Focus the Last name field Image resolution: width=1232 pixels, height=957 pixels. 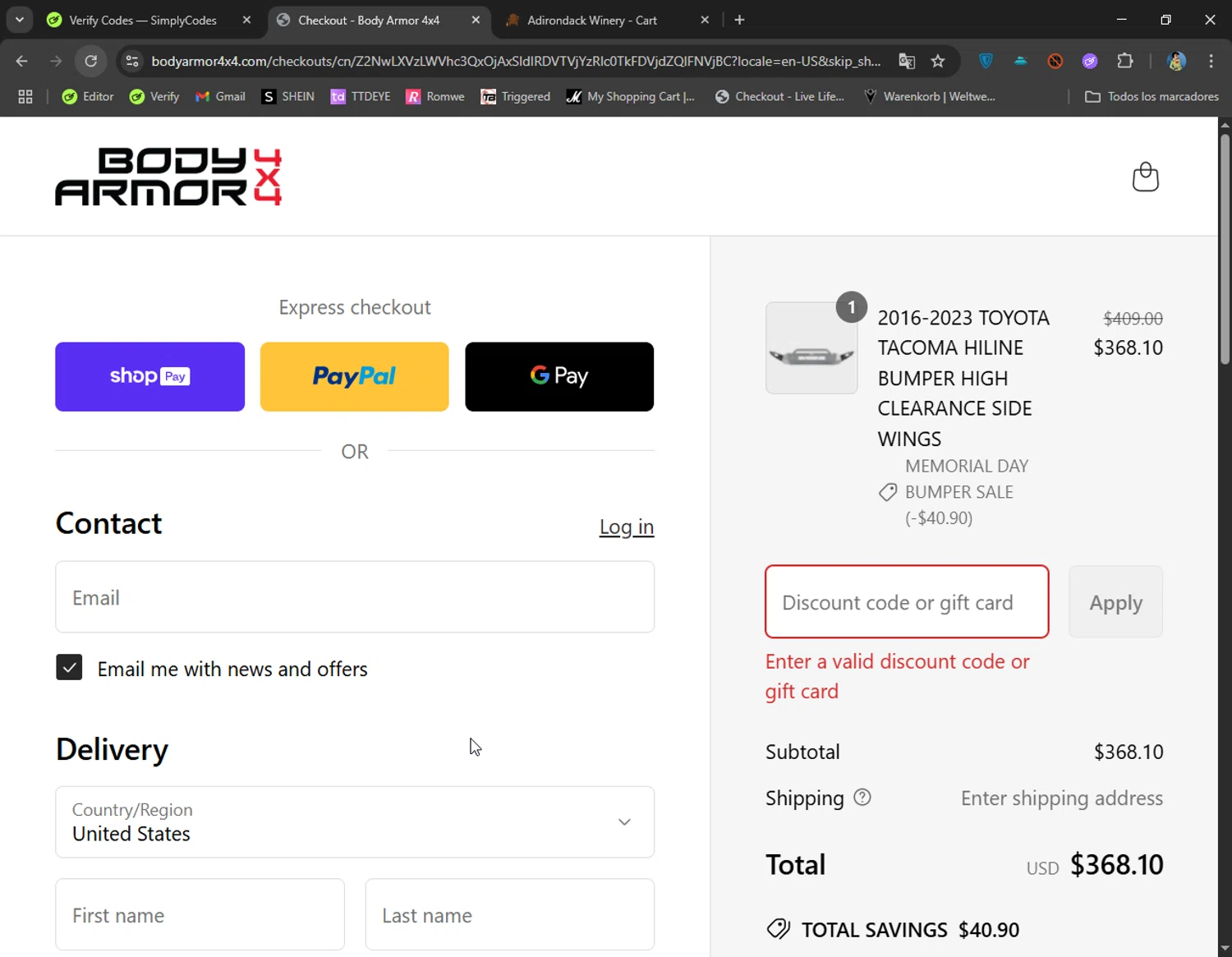point(510,914)
